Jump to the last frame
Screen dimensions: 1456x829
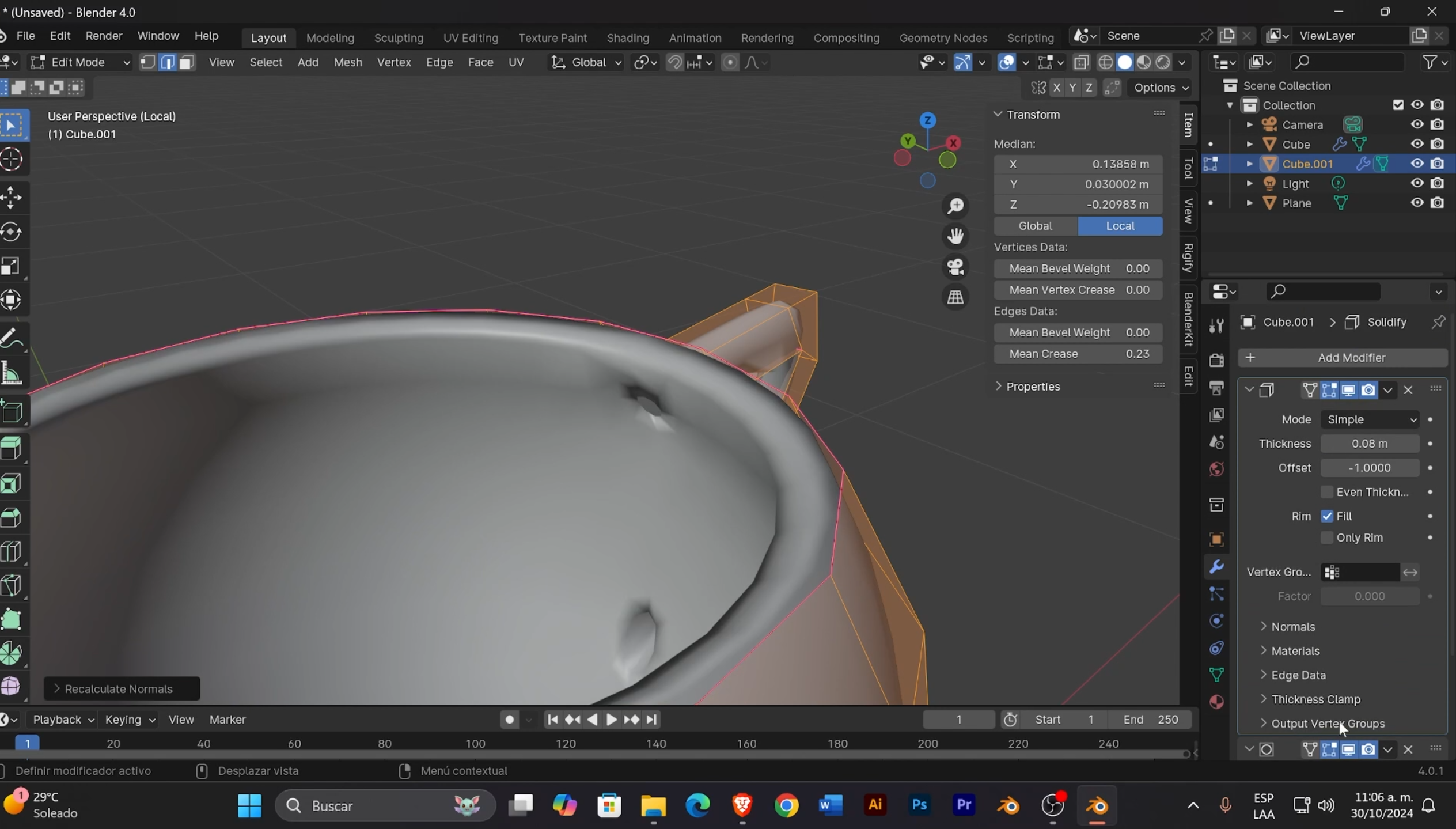pyautogui.click(x=651, y=720)
